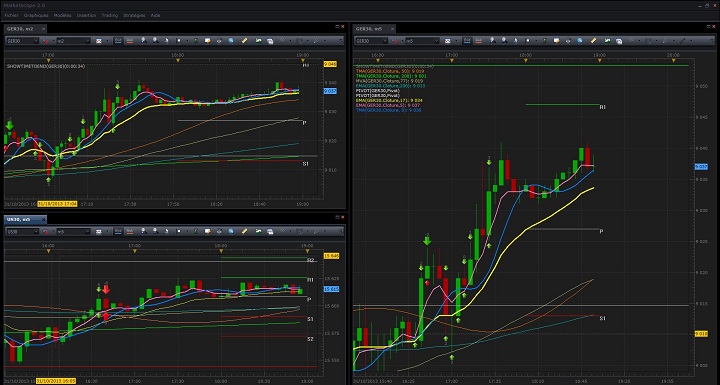Open the m5 timeframe dropdown in right chart

click(422, 41)
